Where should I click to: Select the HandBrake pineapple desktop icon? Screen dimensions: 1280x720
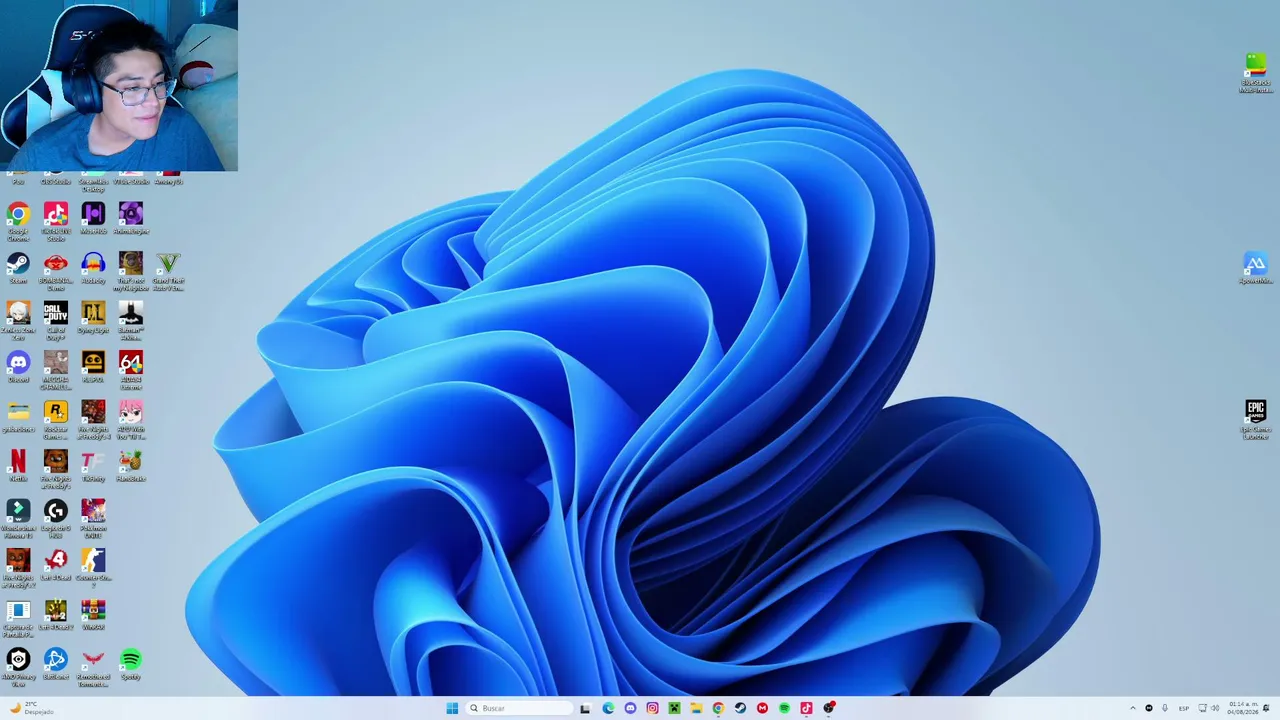coord(131,465)
